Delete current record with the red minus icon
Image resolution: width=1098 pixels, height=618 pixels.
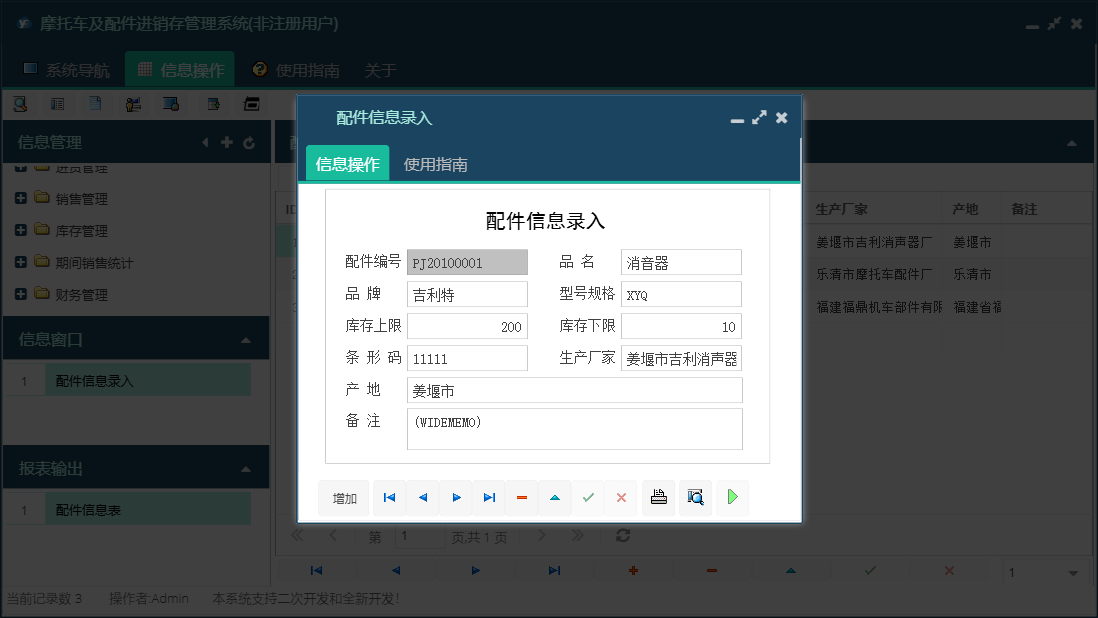[x=521, y=497]
